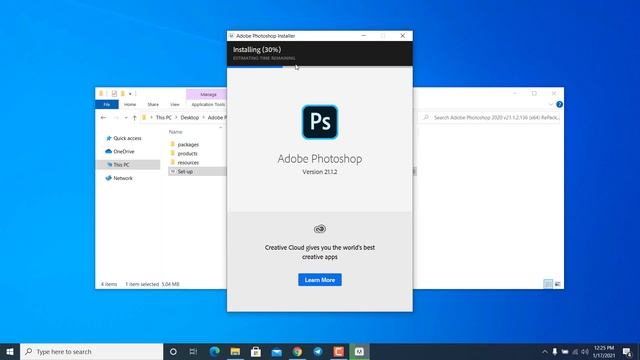
Task: Launch Microsoft Edge from taskbar
Action: [214, 352]
